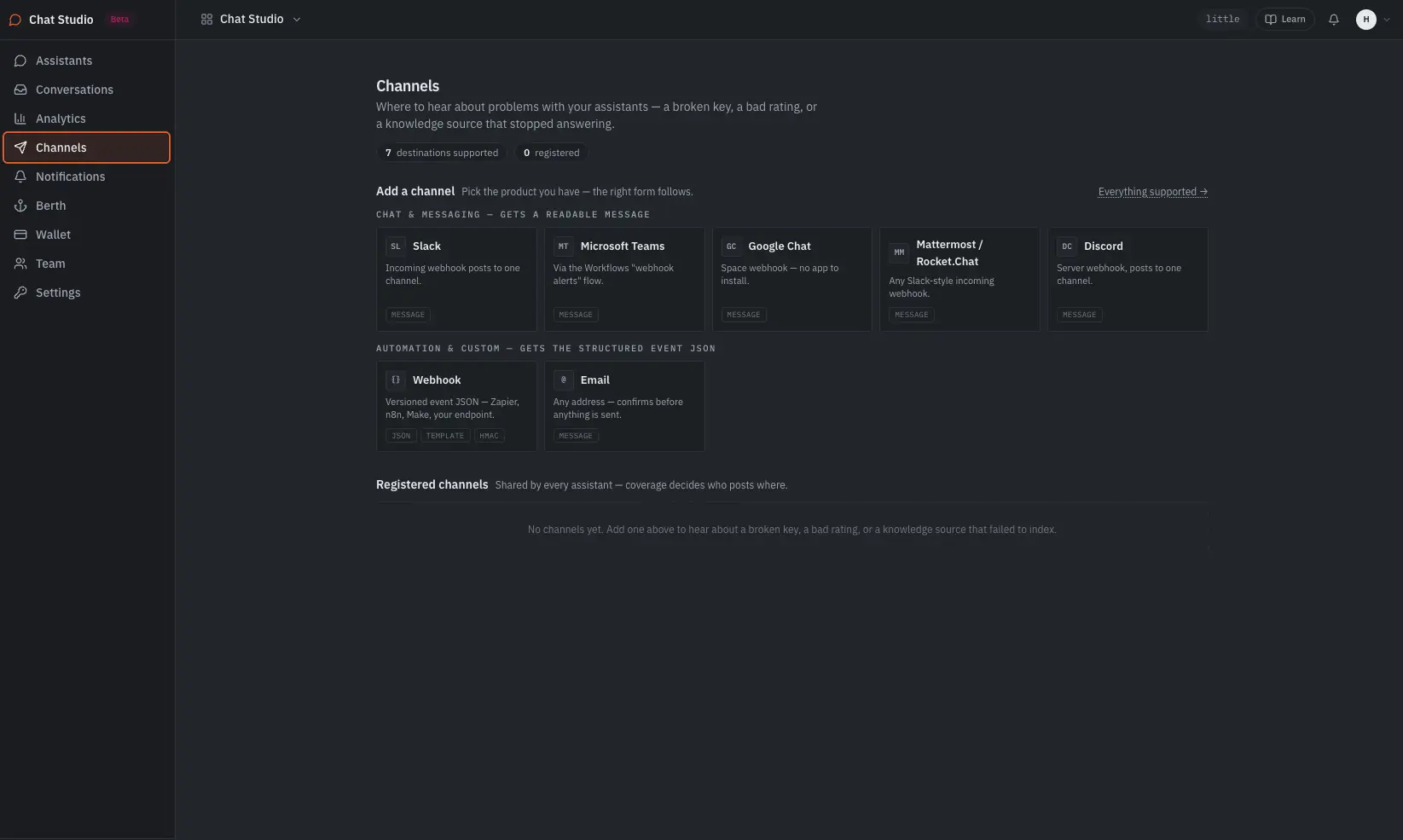Click the JSON tag on Webhook card
The width and height of the screenshot is (1403, 840).
click(401, 436)
